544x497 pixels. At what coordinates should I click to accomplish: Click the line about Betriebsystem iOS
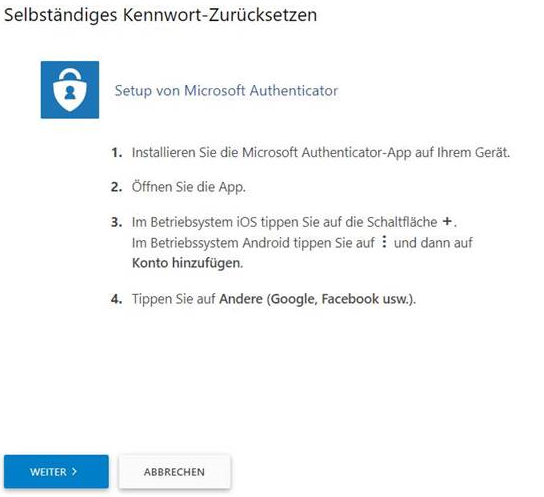coord(294,222)
